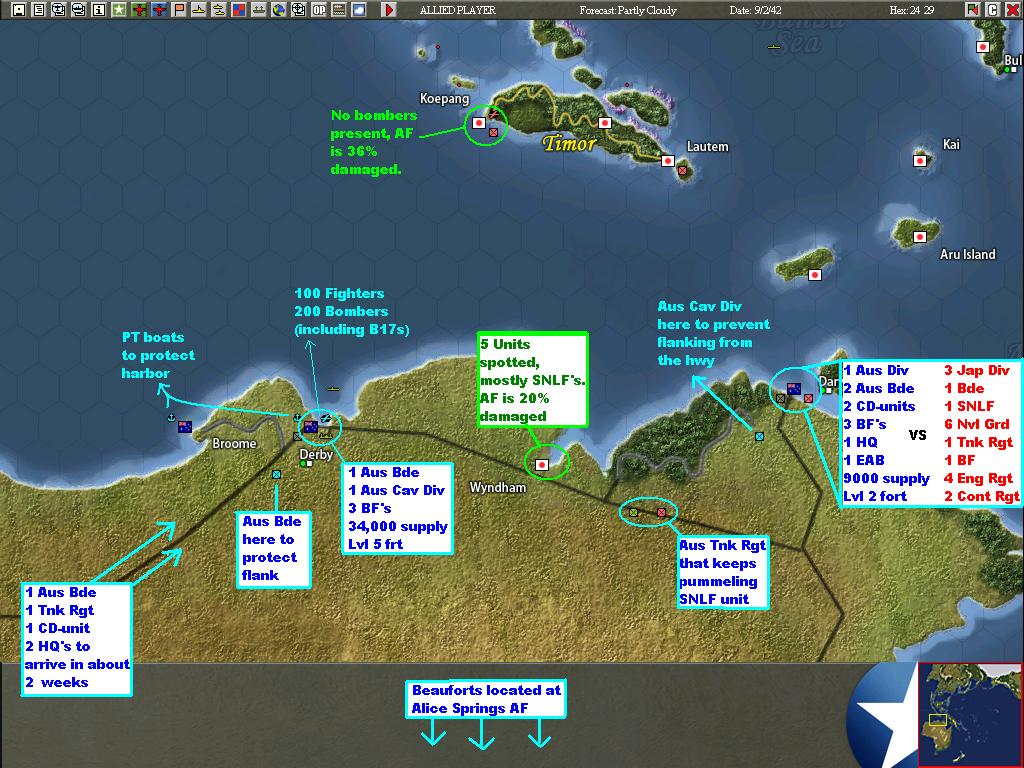The width and height of the screenshot is (1024, 768).
Task: Click the world minimap in corner
Action: 970,714
